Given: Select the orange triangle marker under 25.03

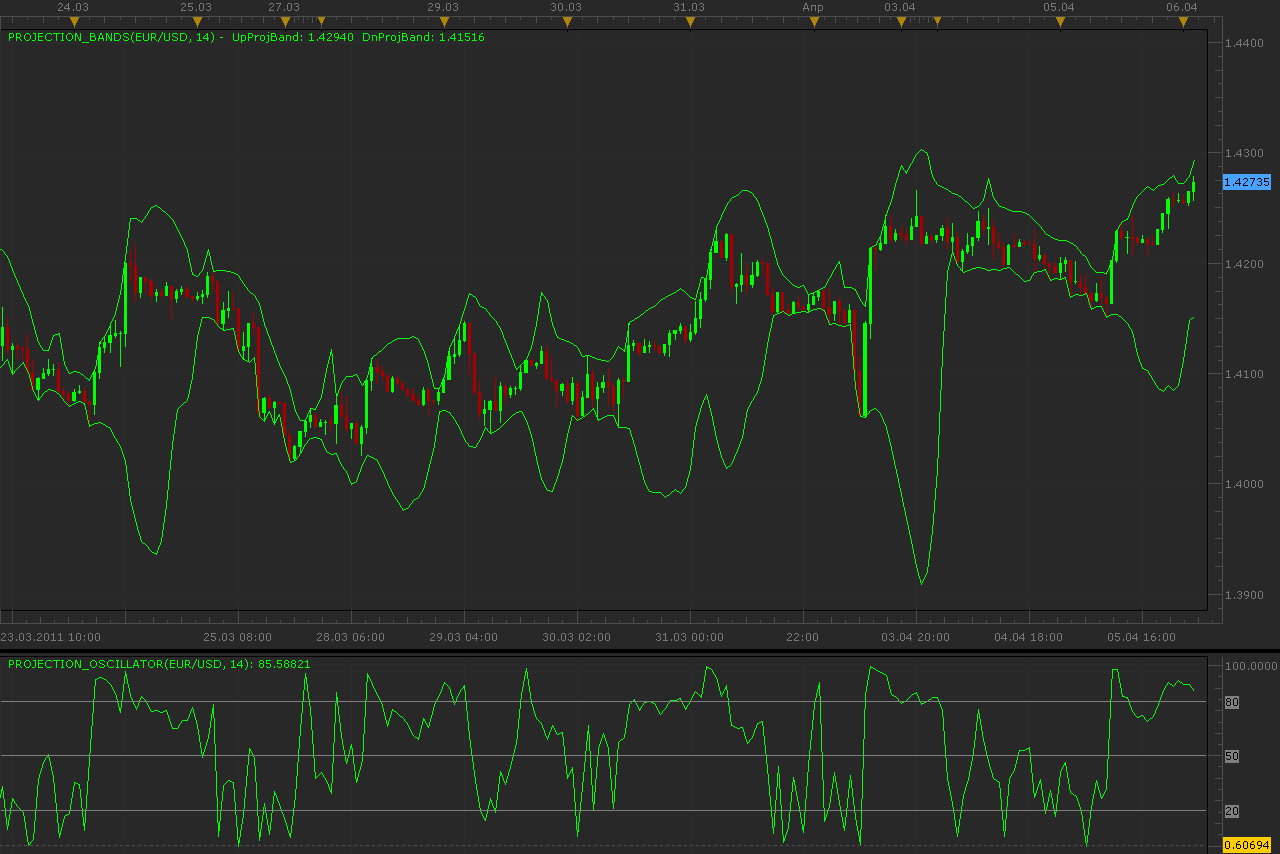Looking at the screenshot, I should coord(197,21).
